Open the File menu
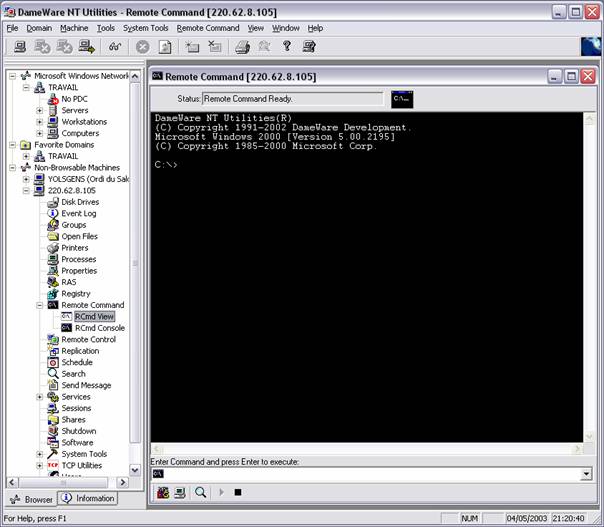The width and height of the screenshot is (604, 527). click(12, 28)
